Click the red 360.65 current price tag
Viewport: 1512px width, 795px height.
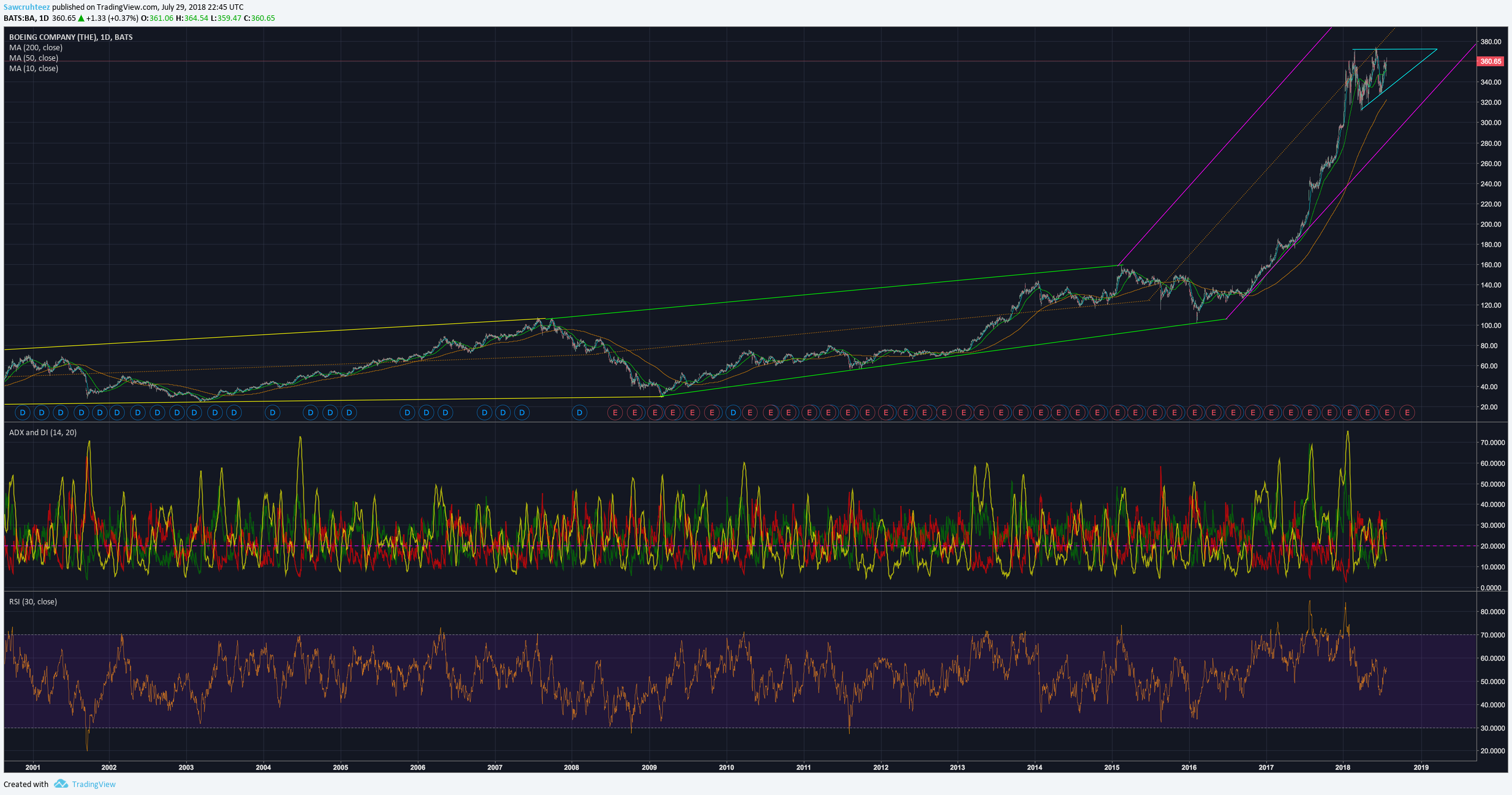pyautogui.click(x=1491, y=61)
